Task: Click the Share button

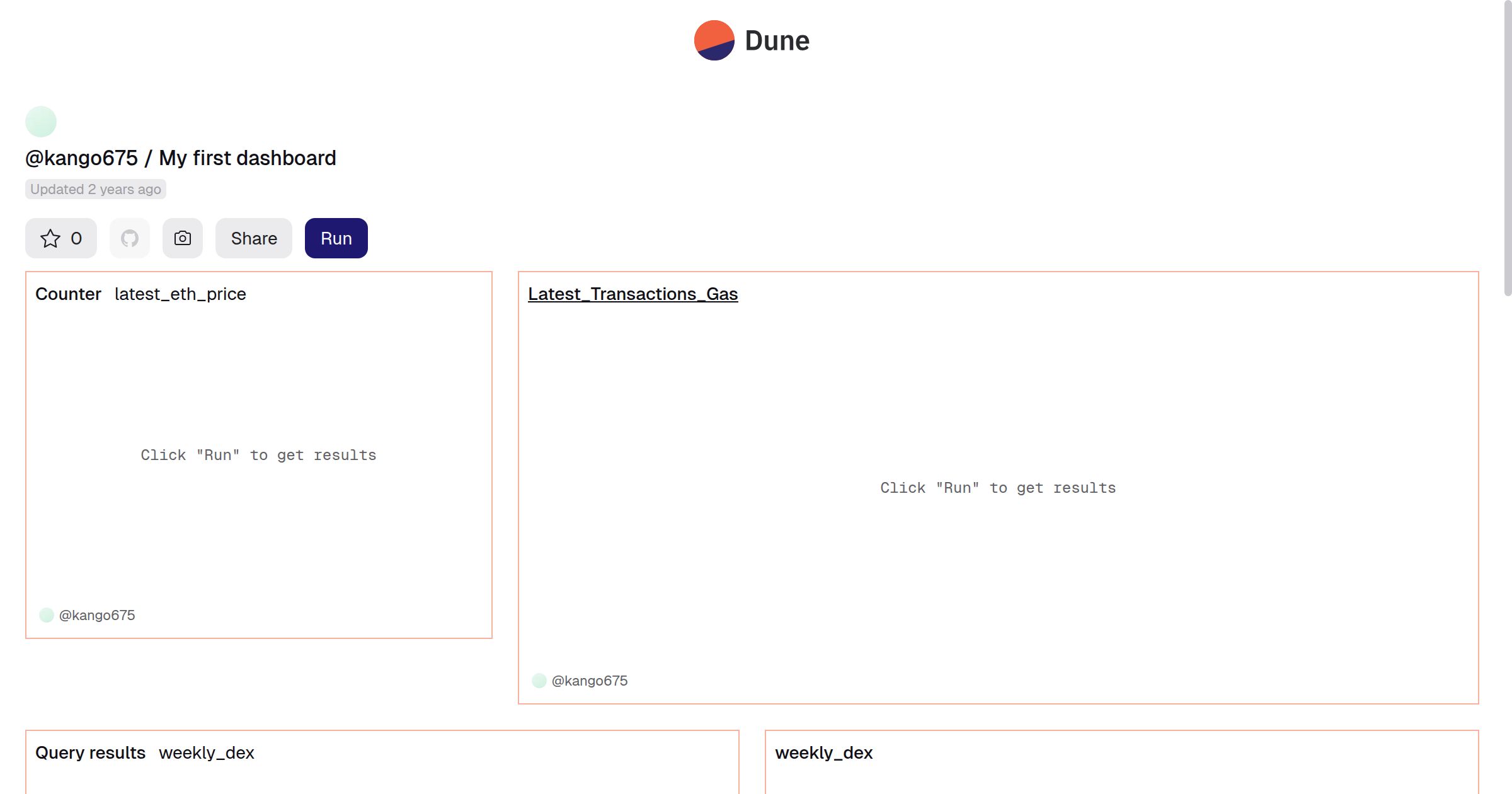Action: point(254,238)
